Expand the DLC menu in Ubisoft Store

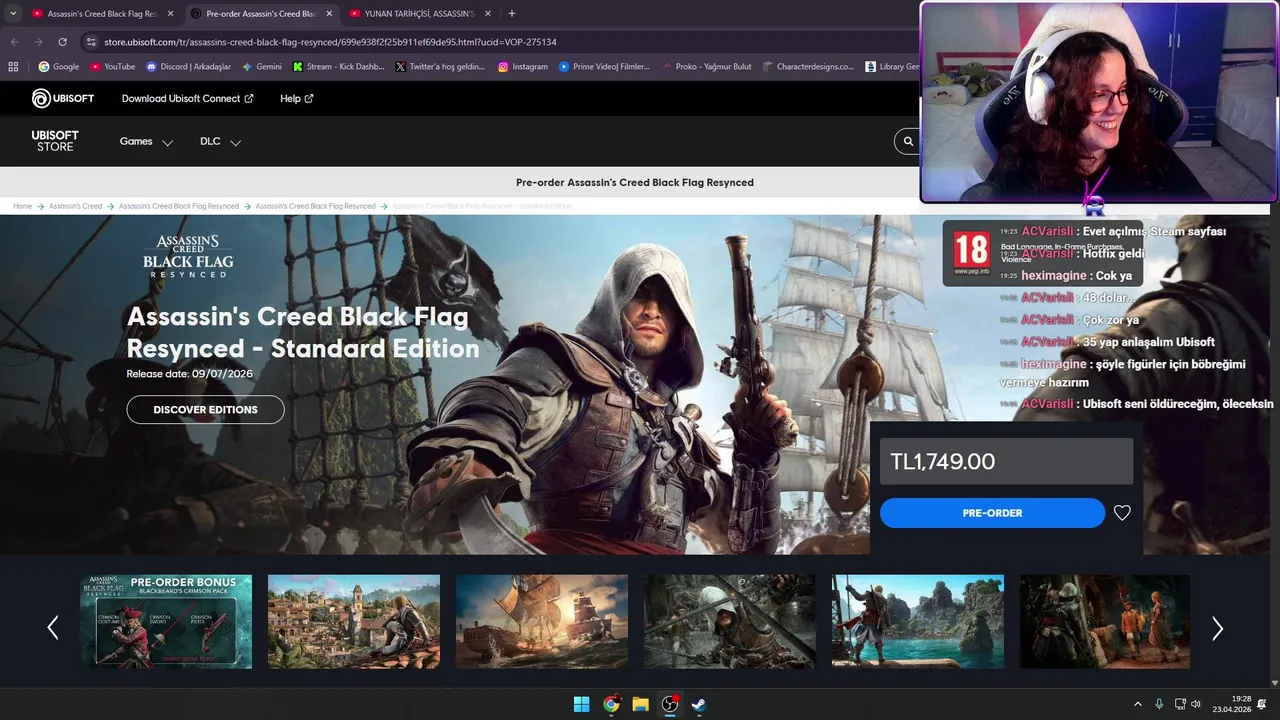220,141
